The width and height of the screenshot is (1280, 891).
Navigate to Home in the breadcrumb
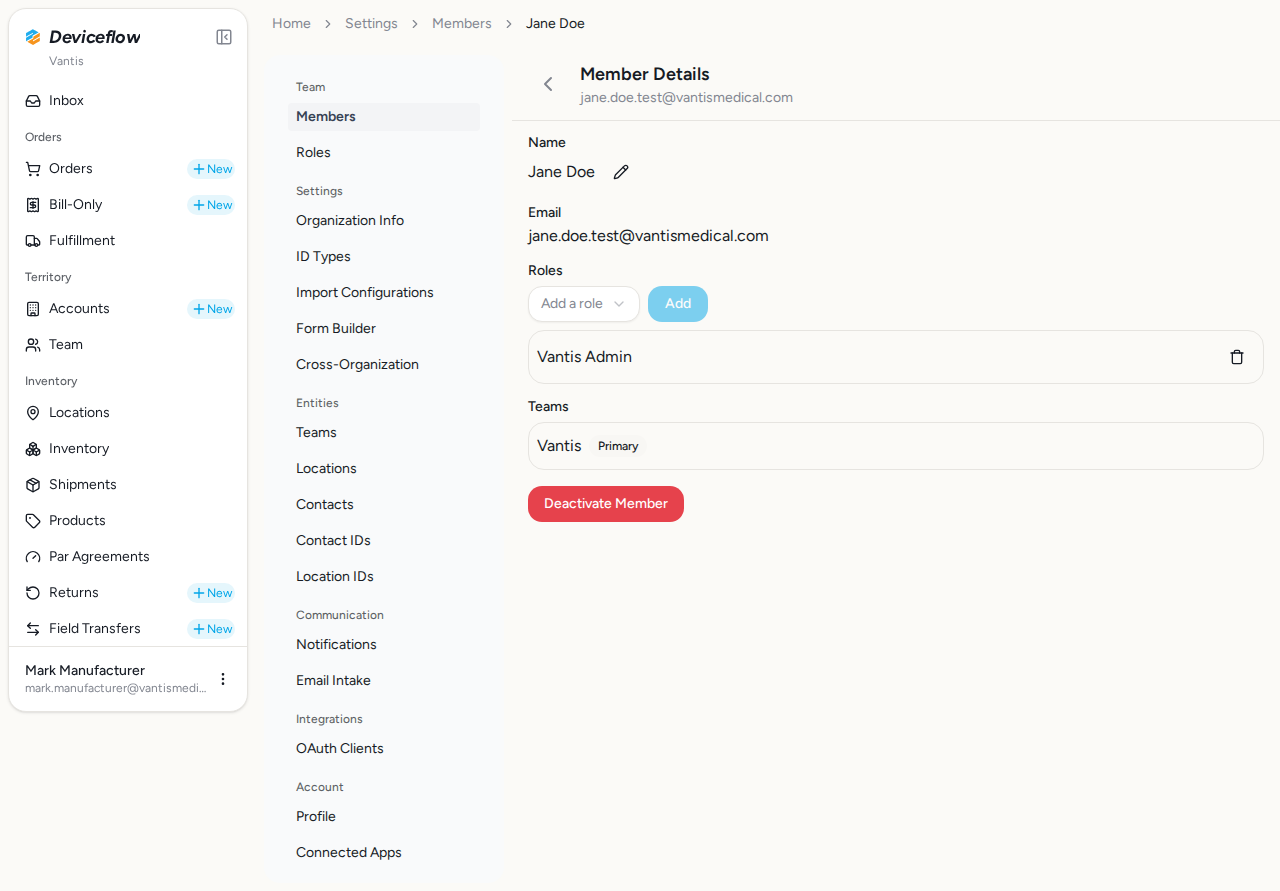[291, 23]
